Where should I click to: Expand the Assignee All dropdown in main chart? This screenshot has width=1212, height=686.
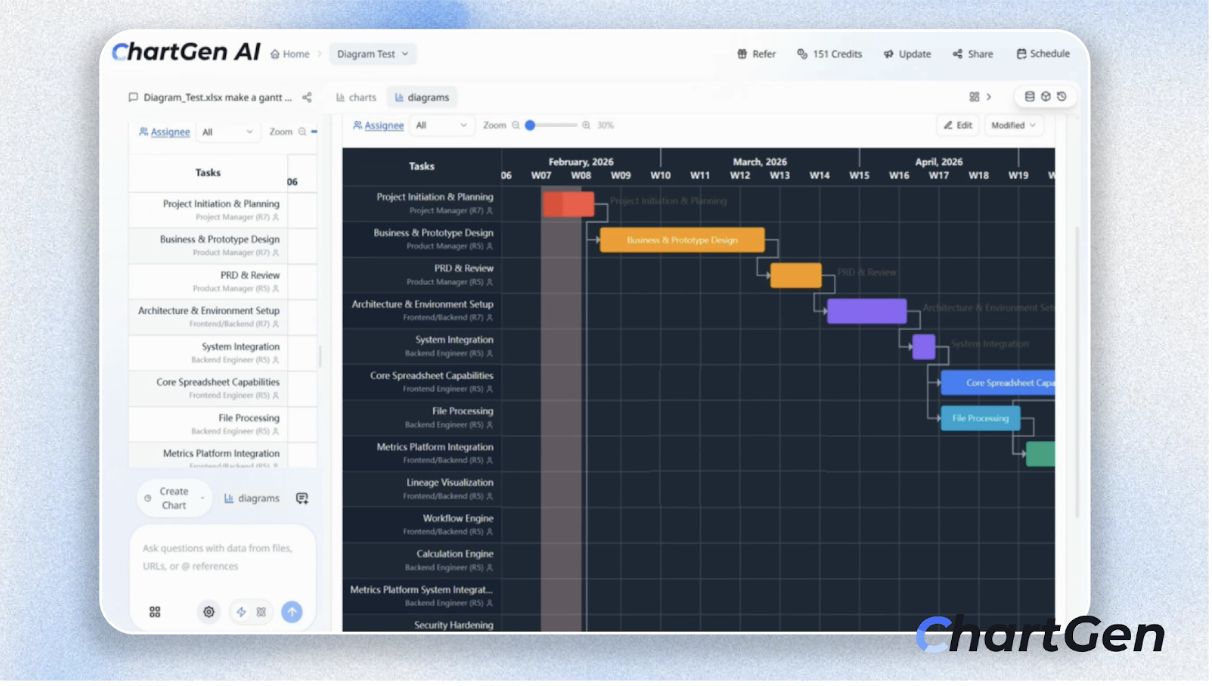tap(441, 126)
